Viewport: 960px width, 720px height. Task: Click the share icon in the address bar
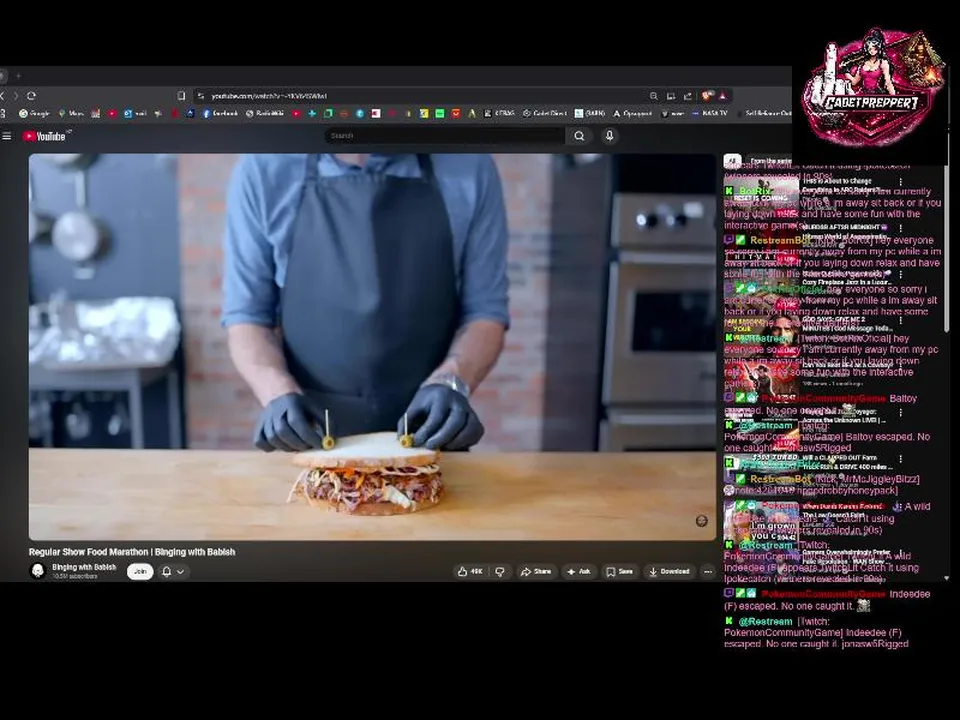[x=688, y=96]
